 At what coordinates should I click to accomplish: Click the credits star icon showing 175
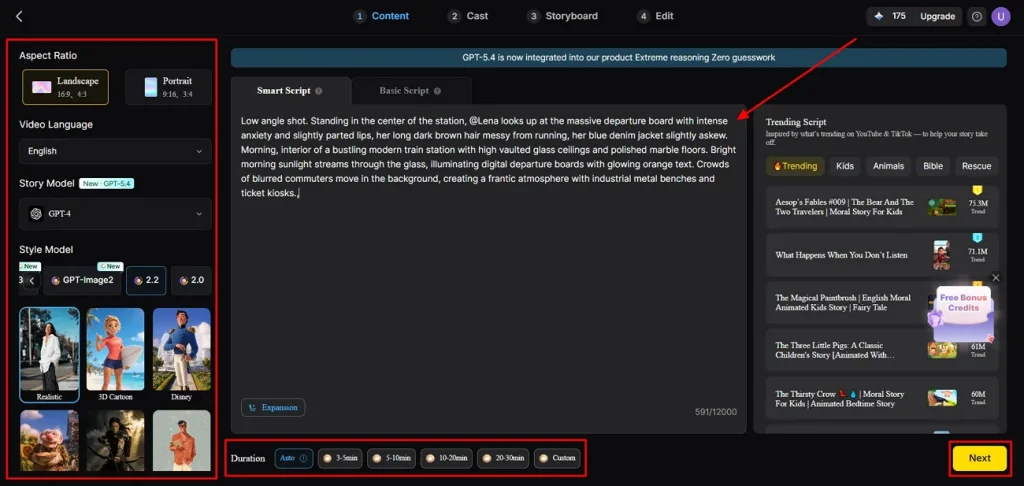coord(879,16)
